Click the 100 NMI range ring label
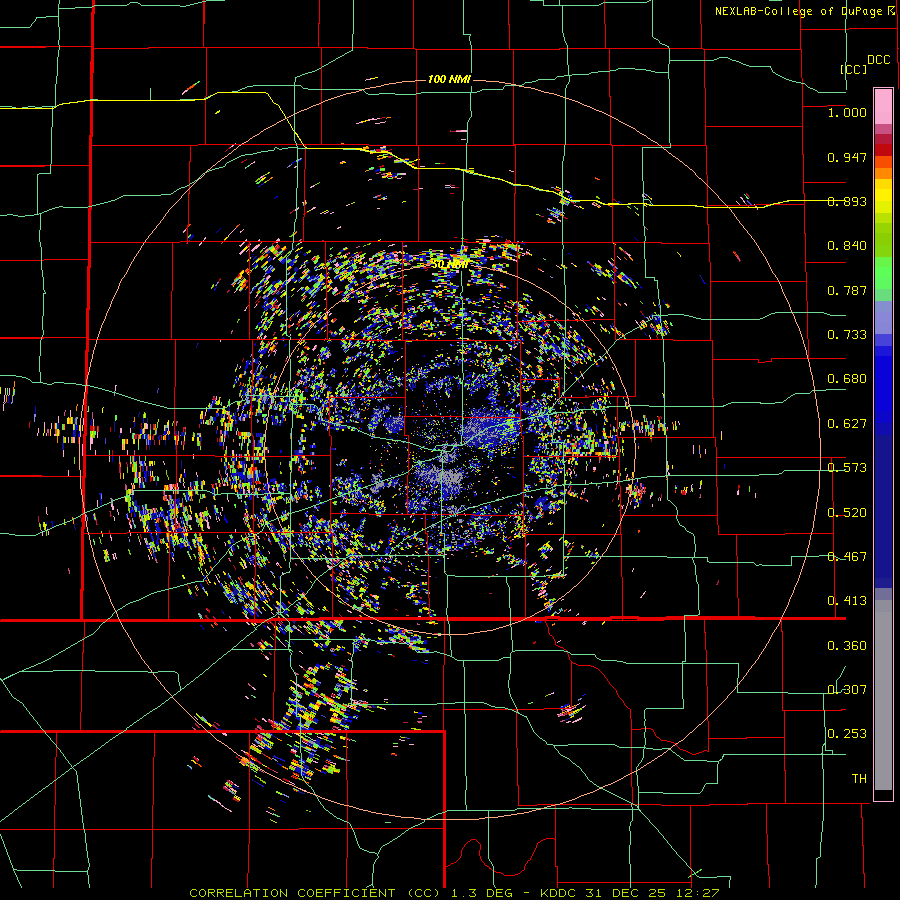This screenshot has height=900, width=900. click(449, 79)
